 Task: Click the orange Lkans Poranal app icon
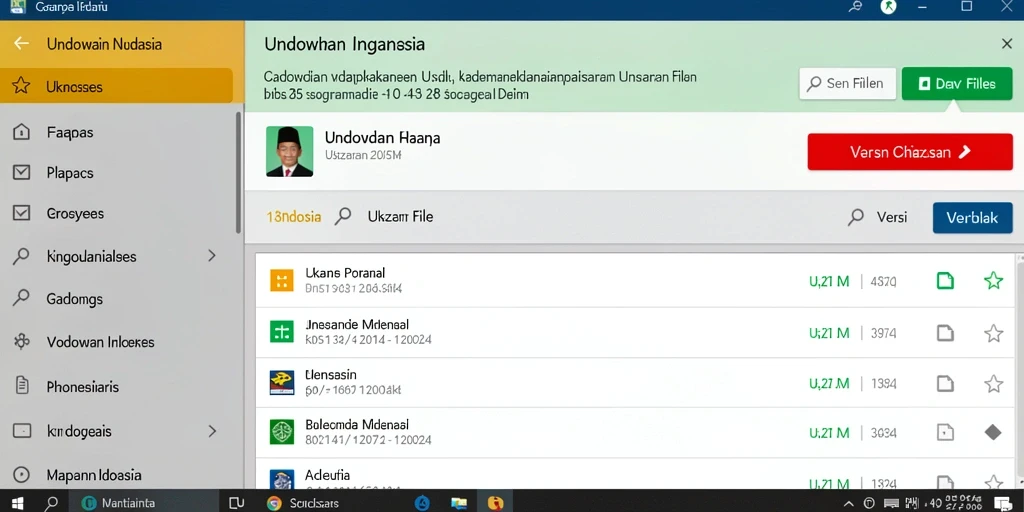coord(282,281)
